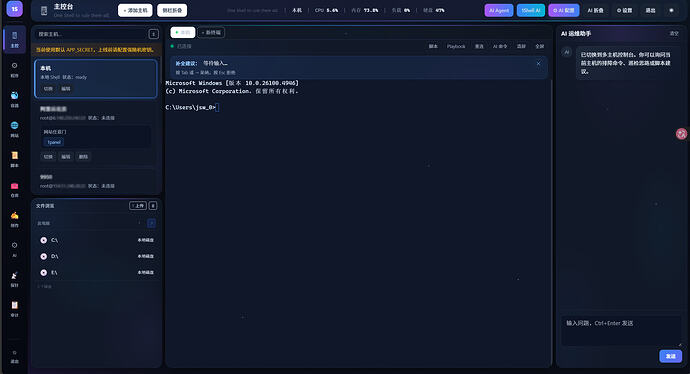Open the AI section in left sidebar
The height and width of the screenshot is (374, 690).
15,249
